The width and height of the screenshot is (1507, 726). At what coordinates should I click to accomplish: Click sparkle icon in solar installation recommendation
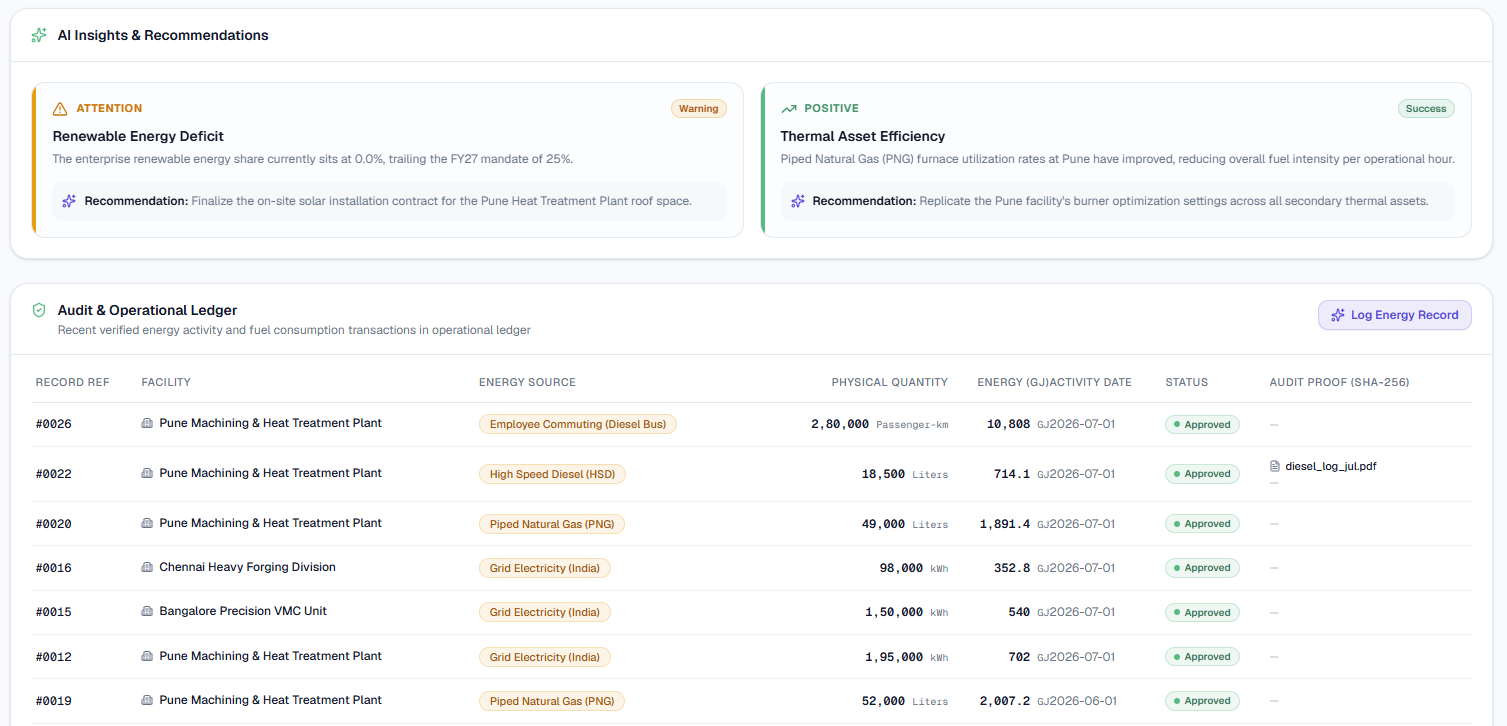(x=69, y=201)
